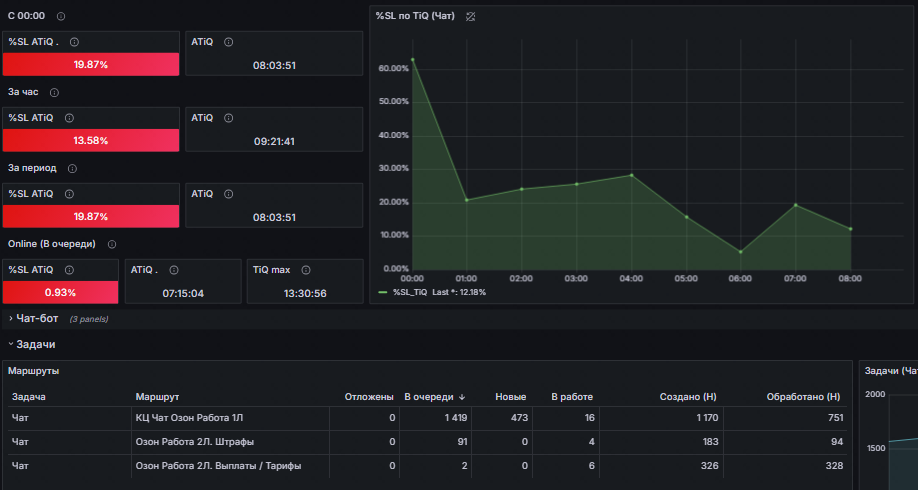This screenshot has height=490, width=918.
Task: Open the Маршруты panel title
Action: click(33, 371)
